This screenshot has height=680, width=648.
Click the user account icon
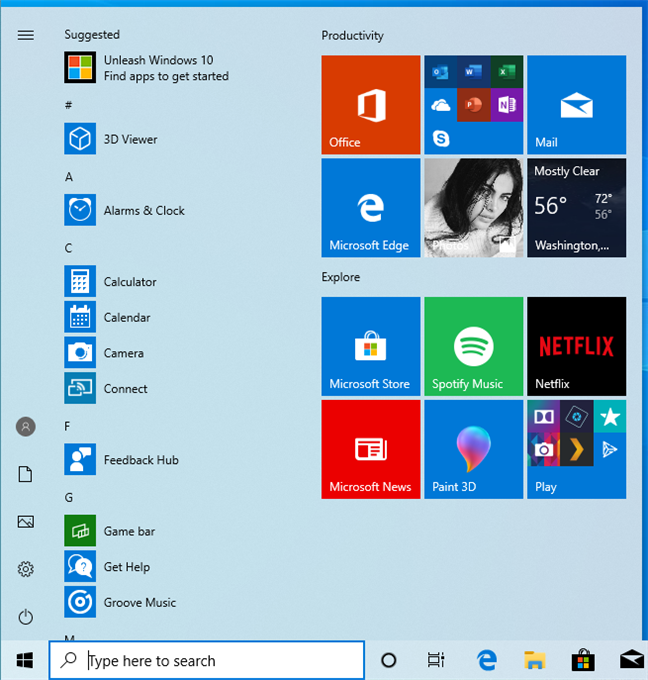(x=26, y=427)
